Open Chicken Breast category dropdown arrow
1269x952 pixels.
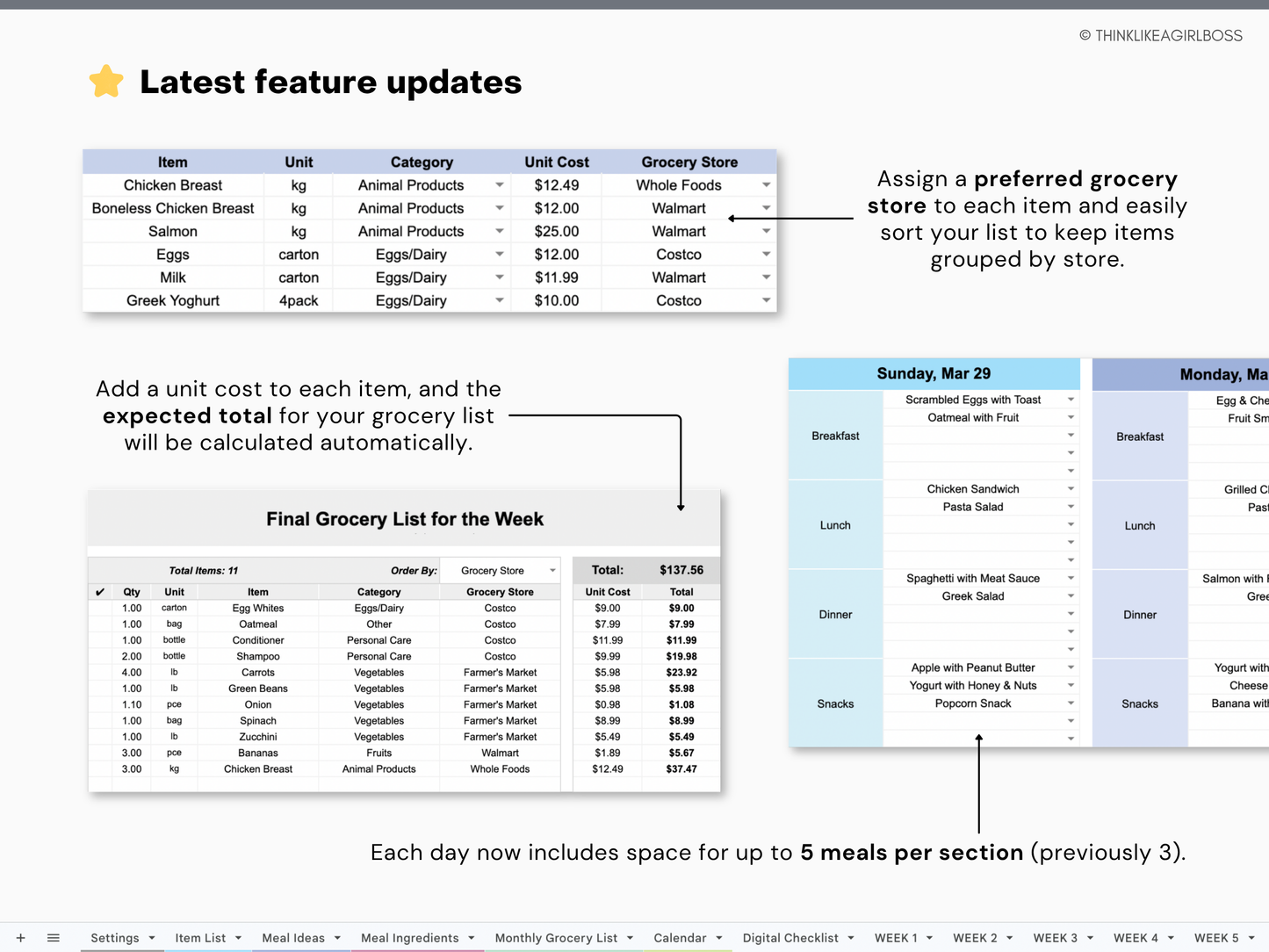click(x=500, y=185)
